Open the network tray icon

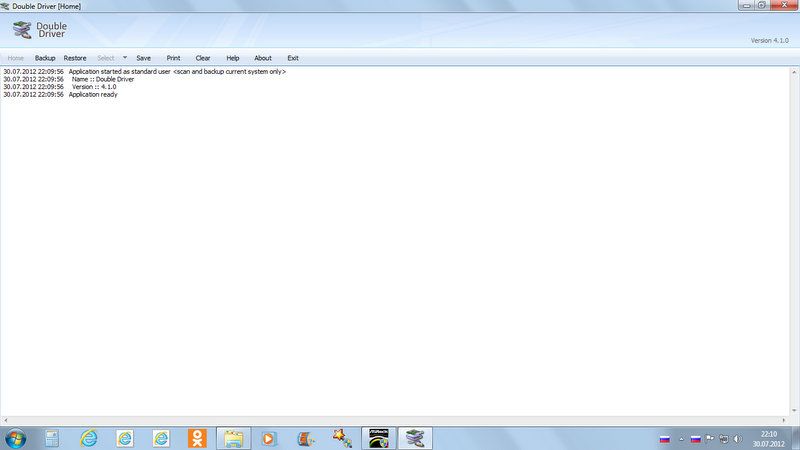pos(723,439)
